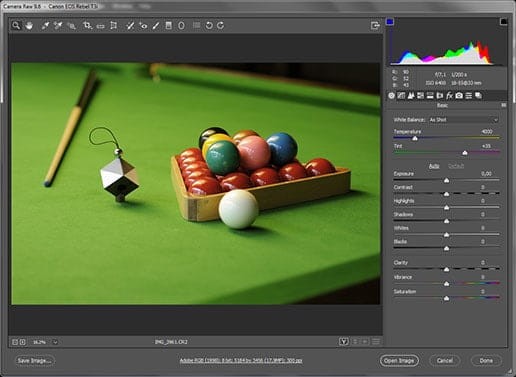Click the Temperature slider handle
This screenshot has height=377, width=516.
pos(415,138)
